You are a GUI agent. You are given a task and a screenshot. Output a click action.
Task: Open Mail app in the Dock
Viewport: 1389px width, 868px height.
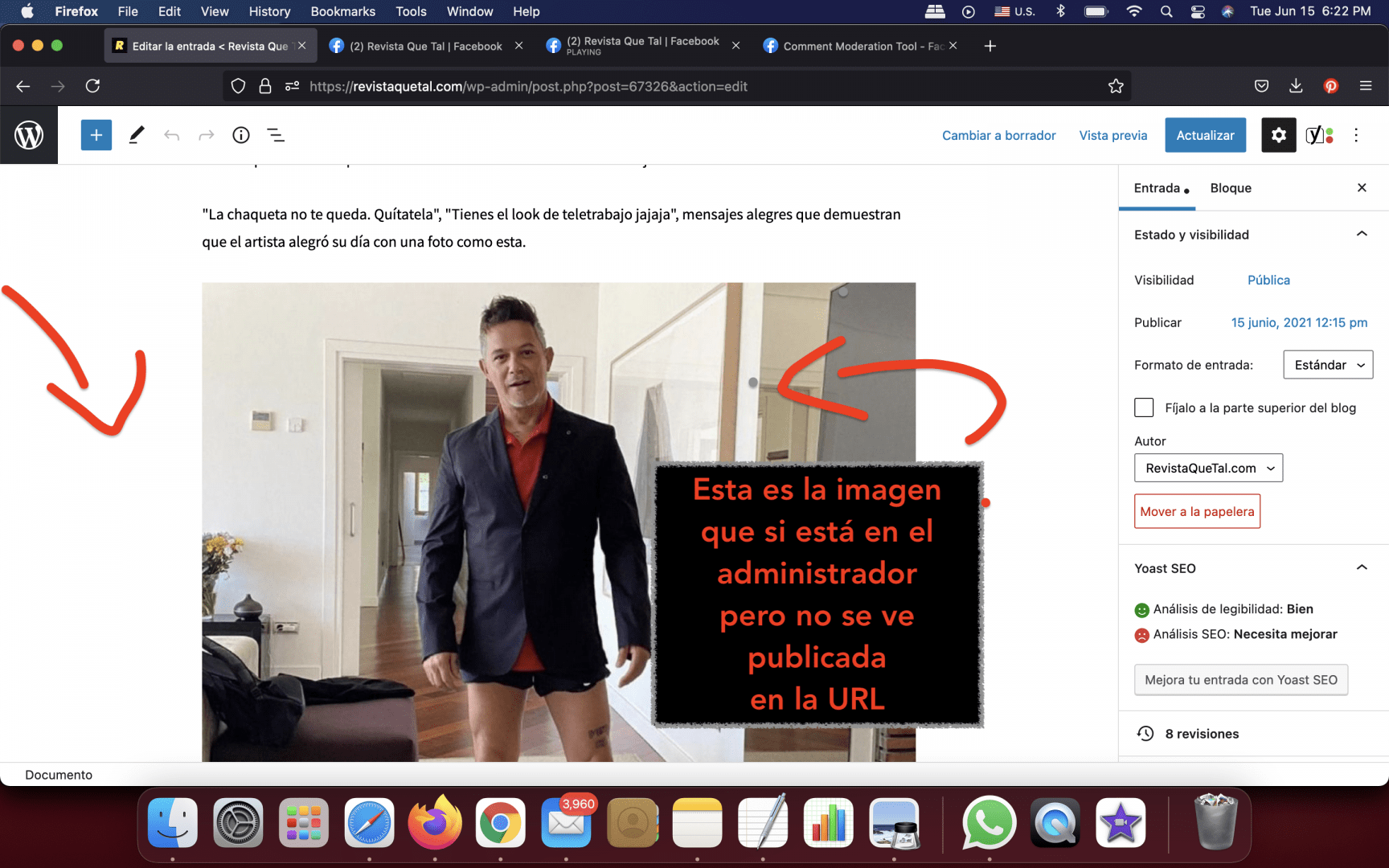pyautogui.click(x=567, y=823)
